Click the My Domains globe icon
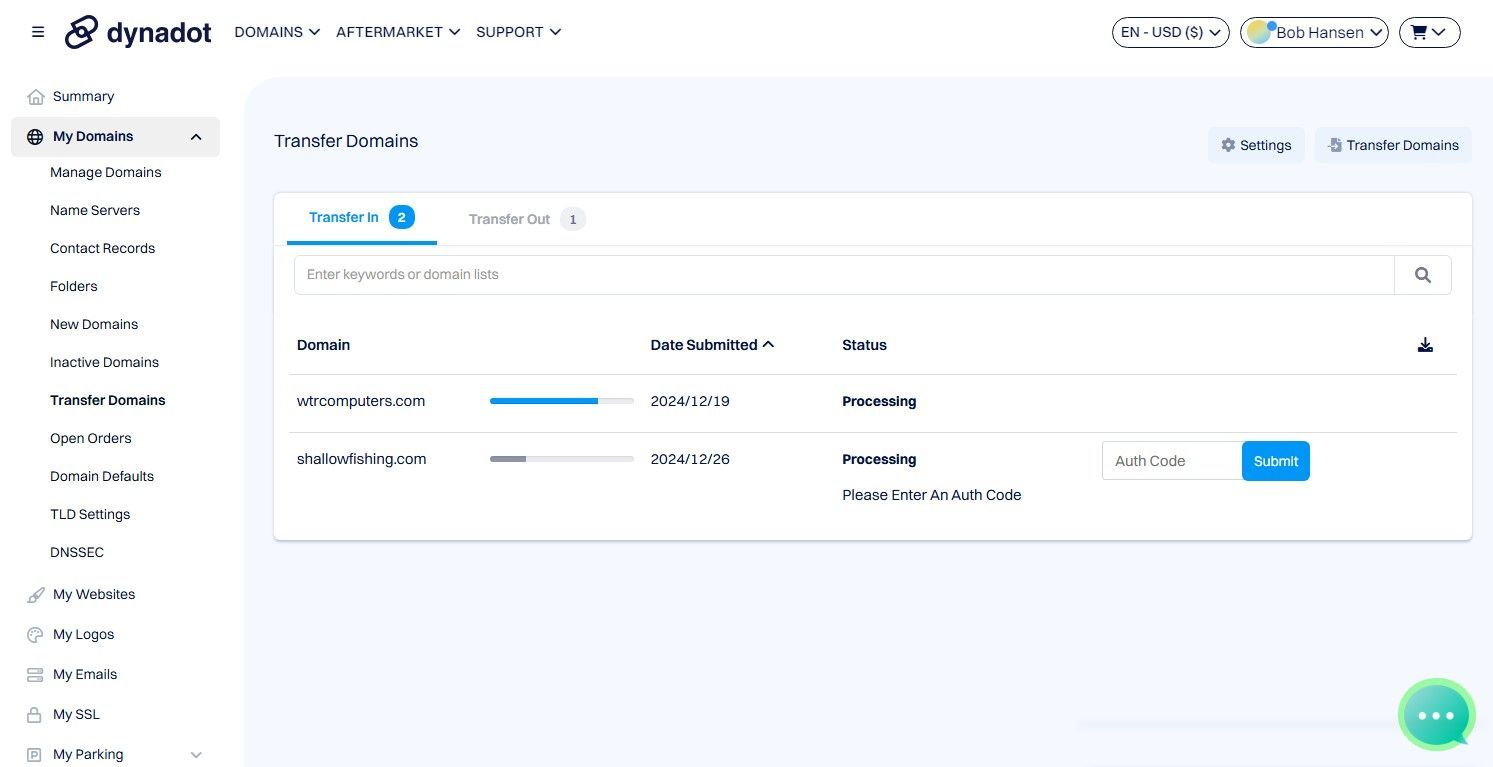This screenshot has height=767, width=1493. 35,137
